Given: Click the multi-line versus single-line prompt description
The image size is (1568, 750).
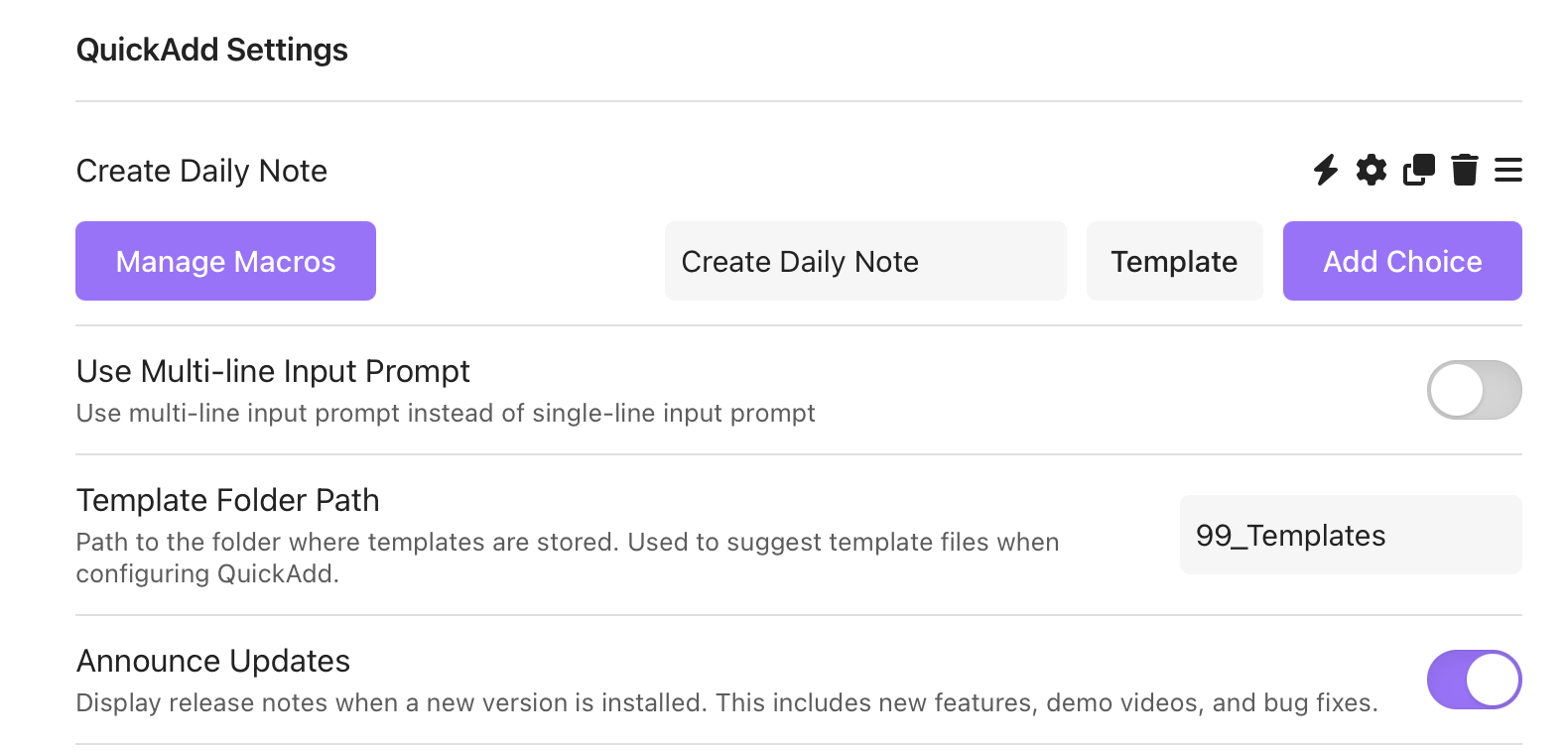Looking at the screenshot, I should (x=446, y=413).
